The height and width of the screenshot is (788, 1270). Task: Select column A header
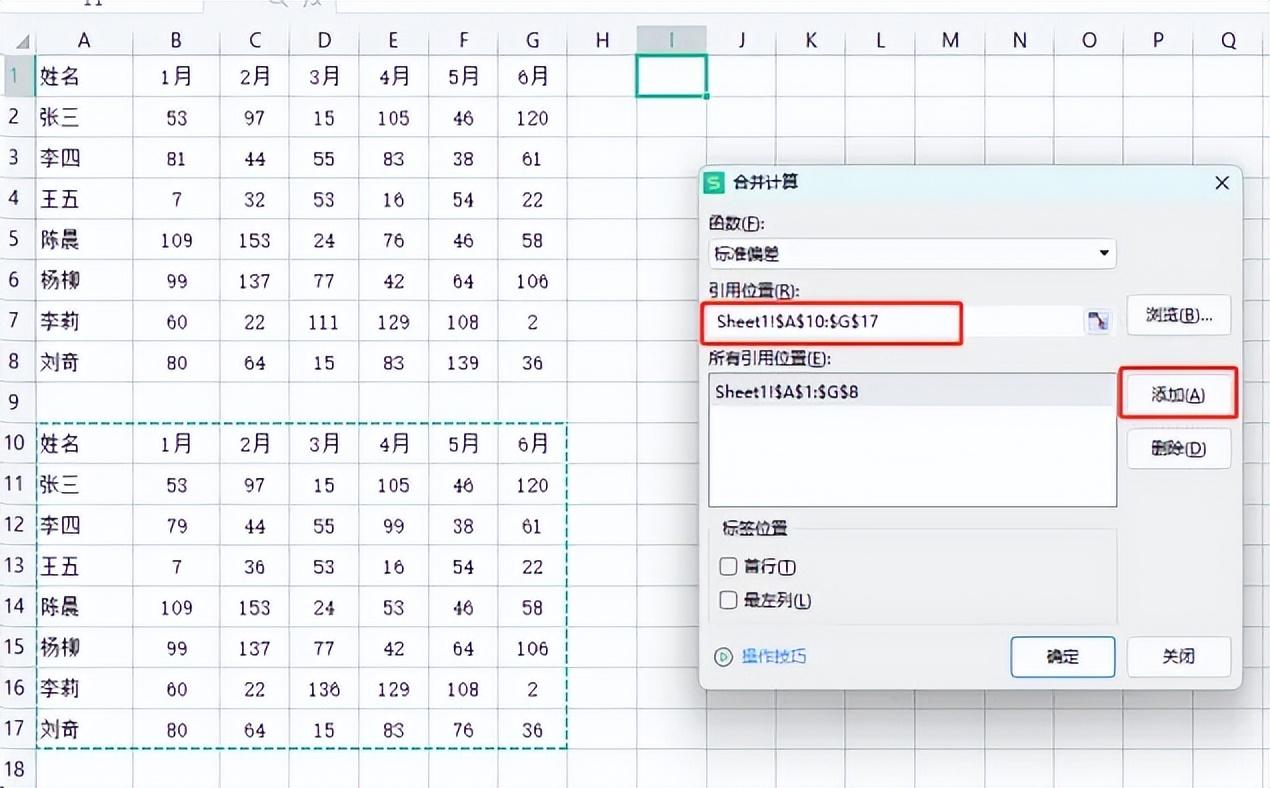(x=84, y=40)
